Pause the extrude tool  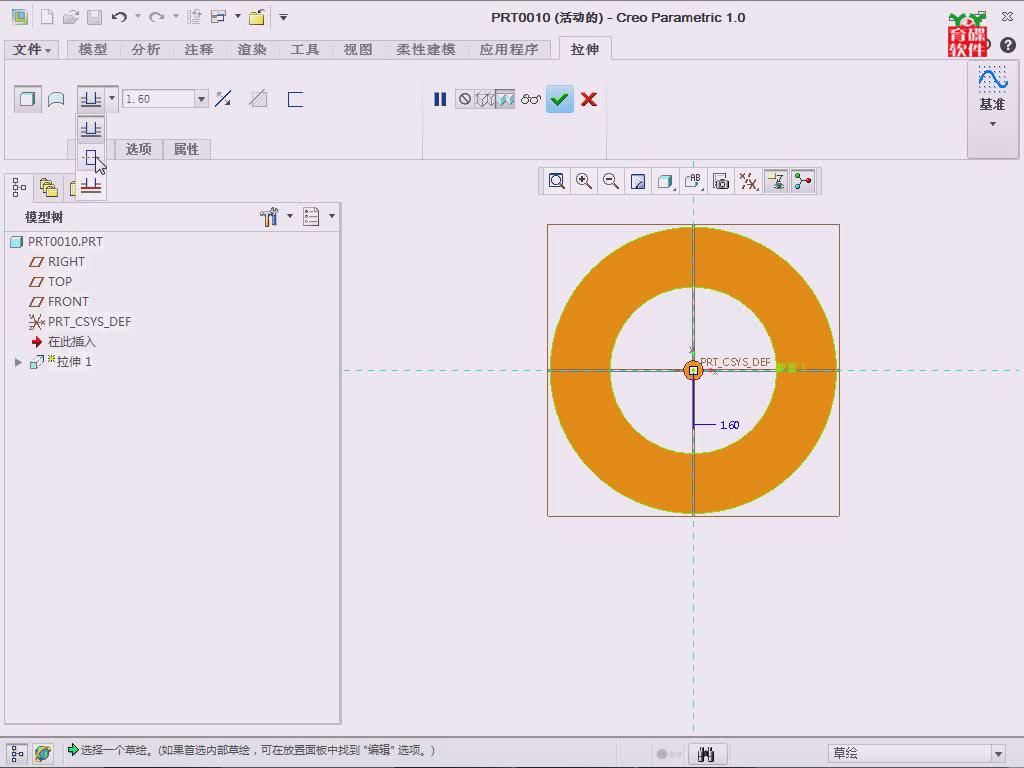point(440,99)
